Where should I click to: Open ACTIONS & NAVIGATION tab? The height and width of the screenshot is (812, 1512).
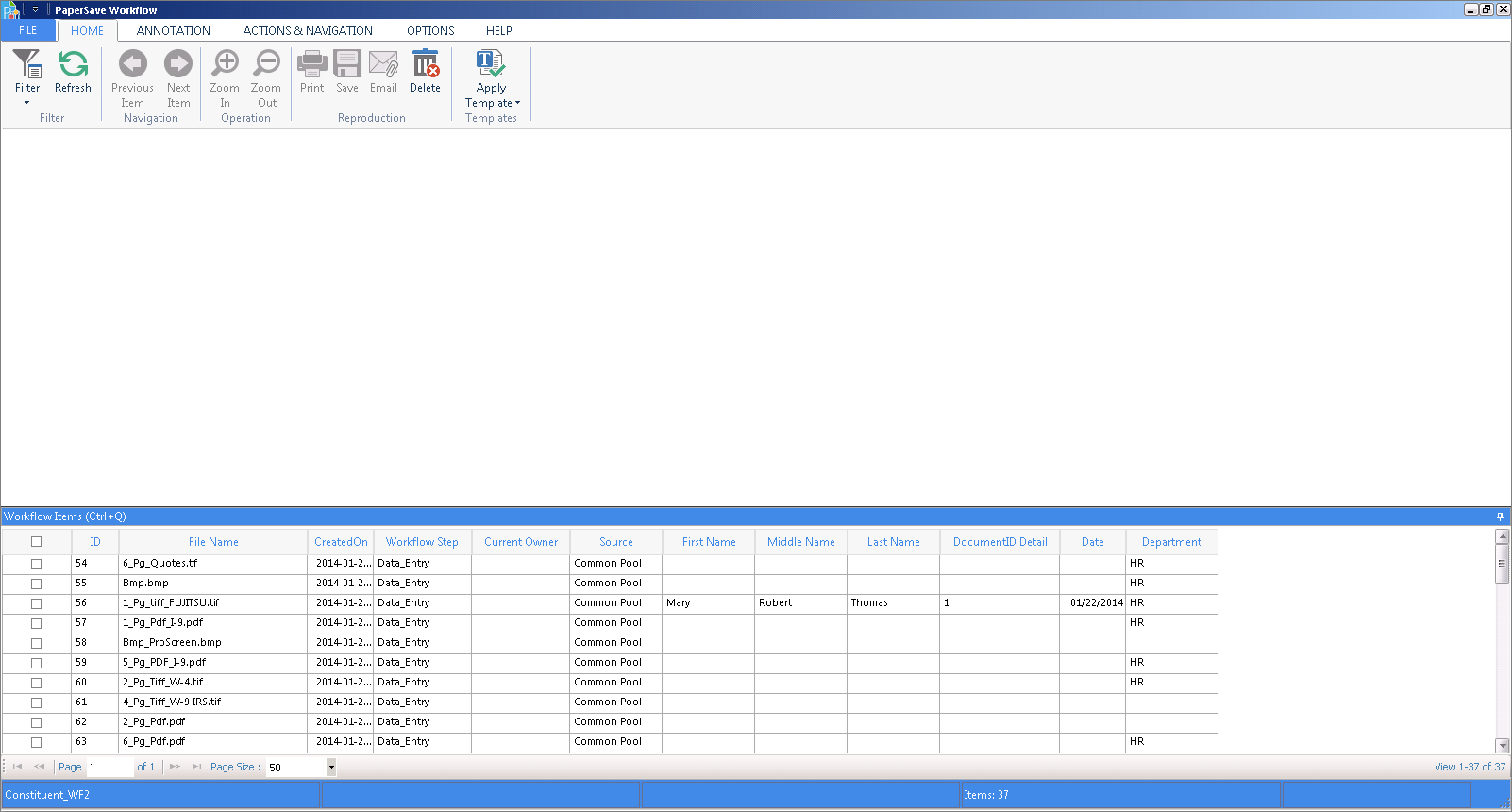pos(308,30)
